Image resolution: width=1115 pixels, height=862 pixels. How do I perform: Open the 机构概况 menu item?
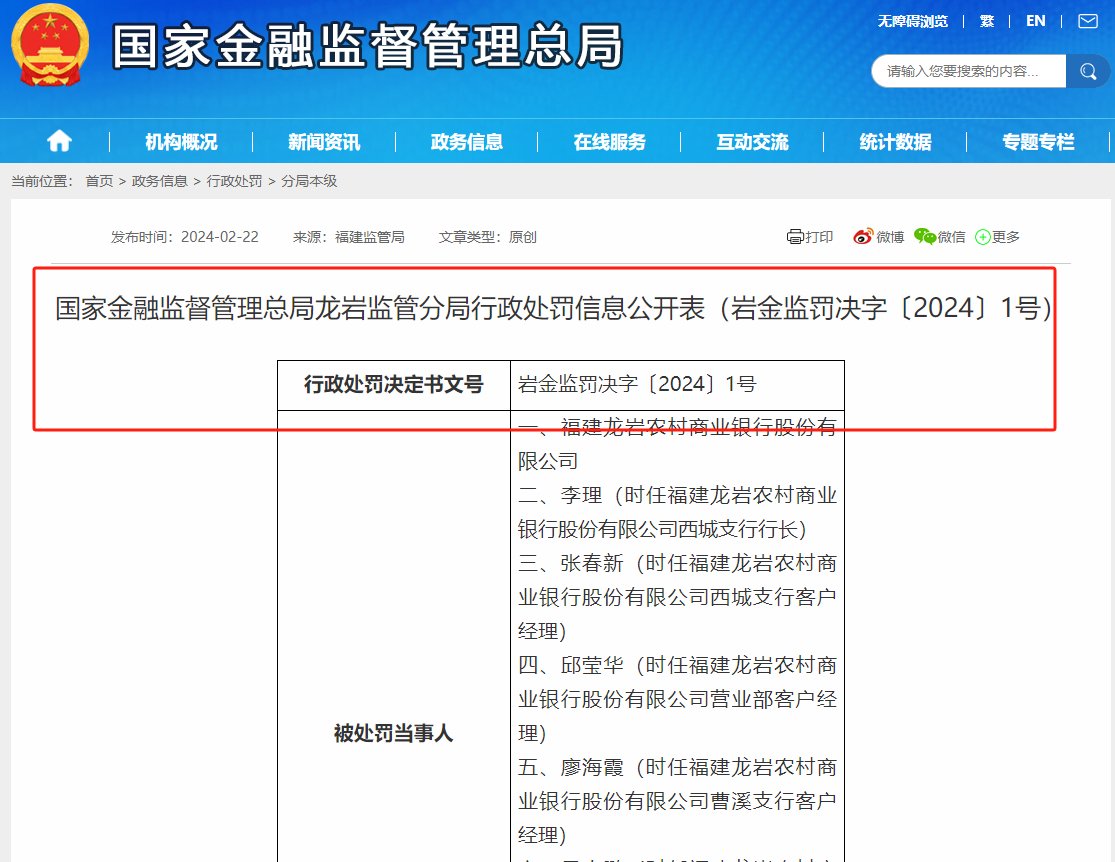(180, 141)
